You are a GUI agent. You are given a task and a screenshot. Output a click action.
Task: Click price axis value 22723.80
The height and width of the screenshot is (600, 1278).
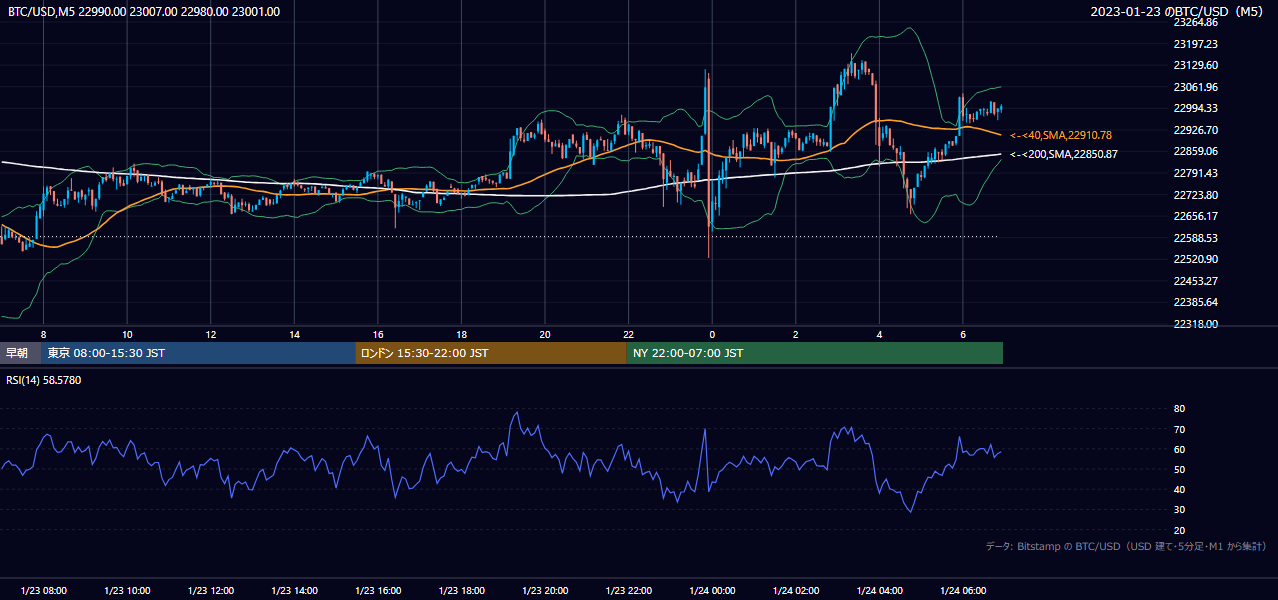pyautogui.click(x=1195, y=195)
